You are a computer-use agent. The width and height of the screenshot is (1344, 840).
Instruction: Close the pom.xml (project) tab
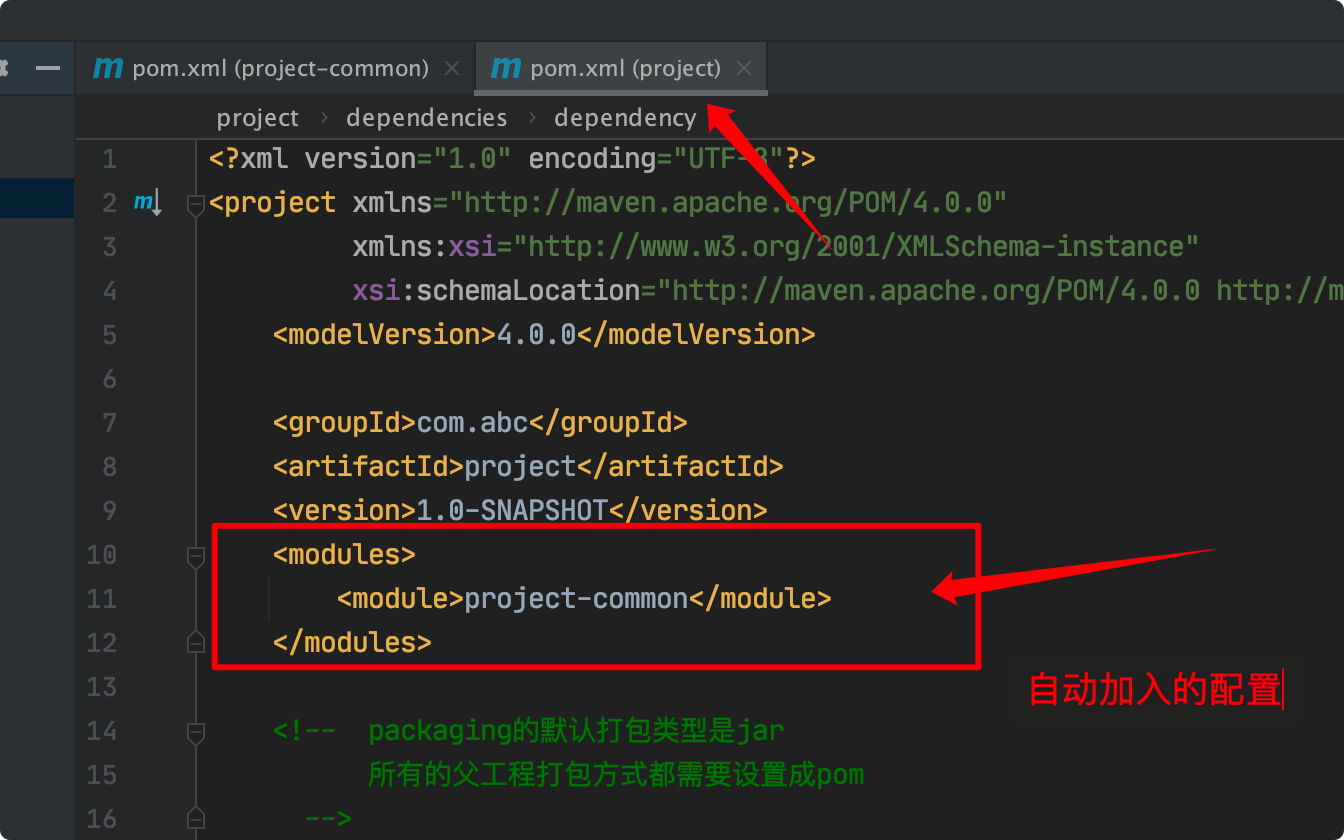[x=743, y=68]
